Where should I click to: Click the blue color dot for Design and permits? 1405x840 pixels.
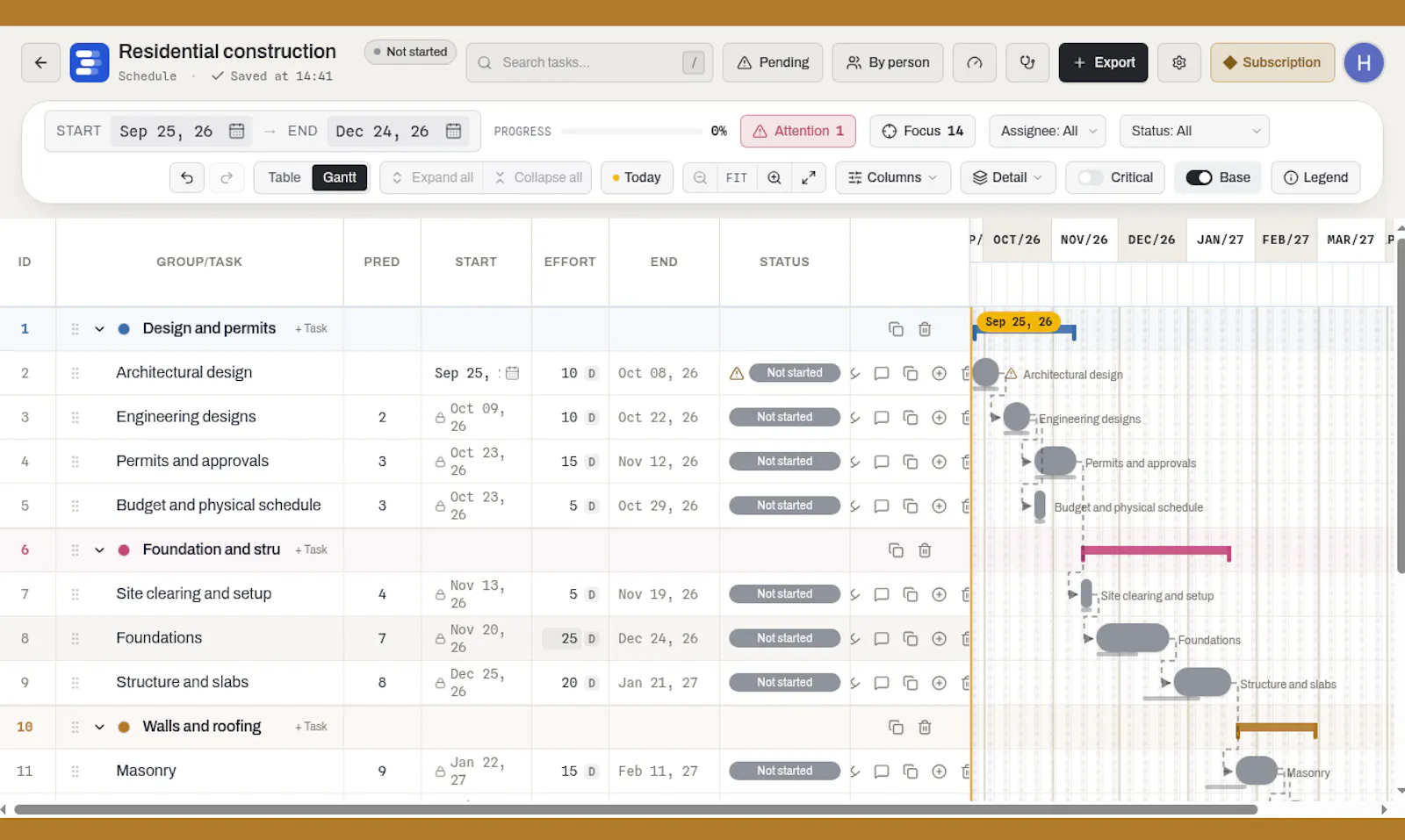(x=124, y=329)
